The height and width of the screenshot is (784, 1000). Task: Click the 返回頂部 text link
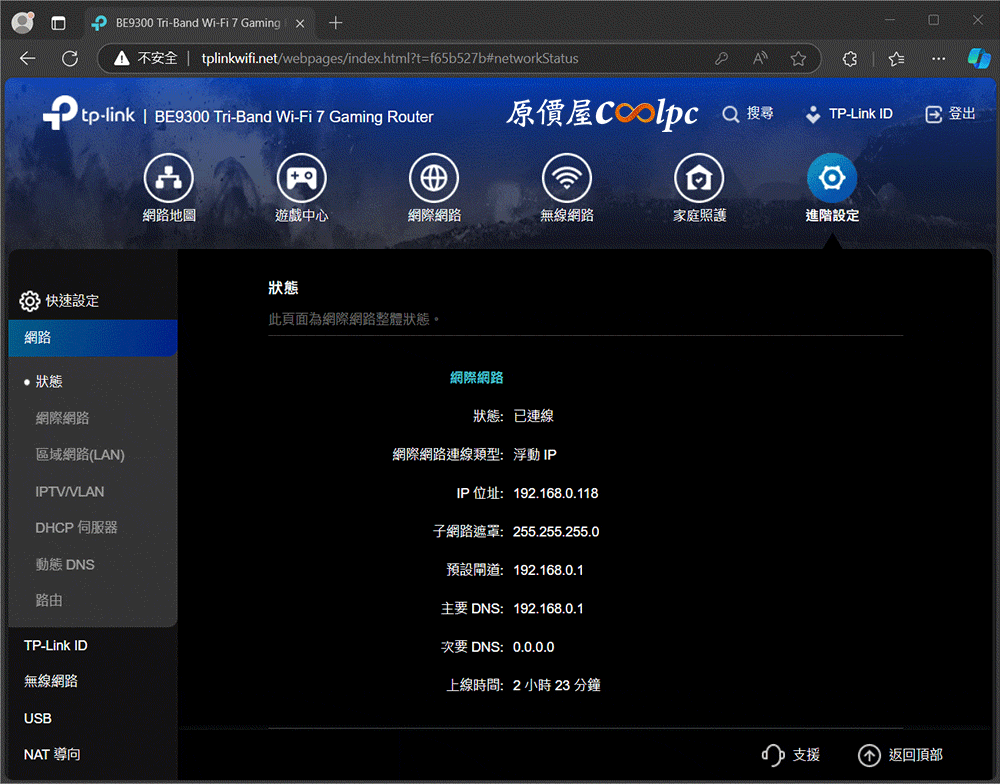coord(916,755)
